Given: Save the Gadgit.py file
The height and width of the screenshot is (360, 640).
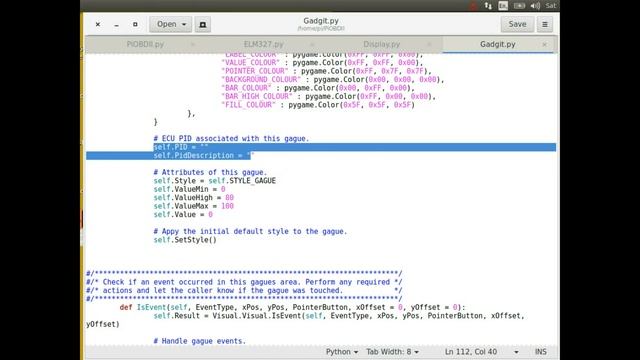Looking at the screenshot, I should point(517,24).
